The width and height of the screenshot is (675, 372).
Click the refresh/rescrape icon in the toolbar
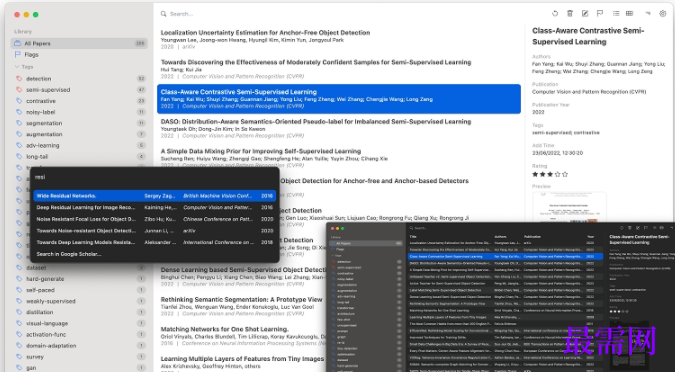[555, 14]
